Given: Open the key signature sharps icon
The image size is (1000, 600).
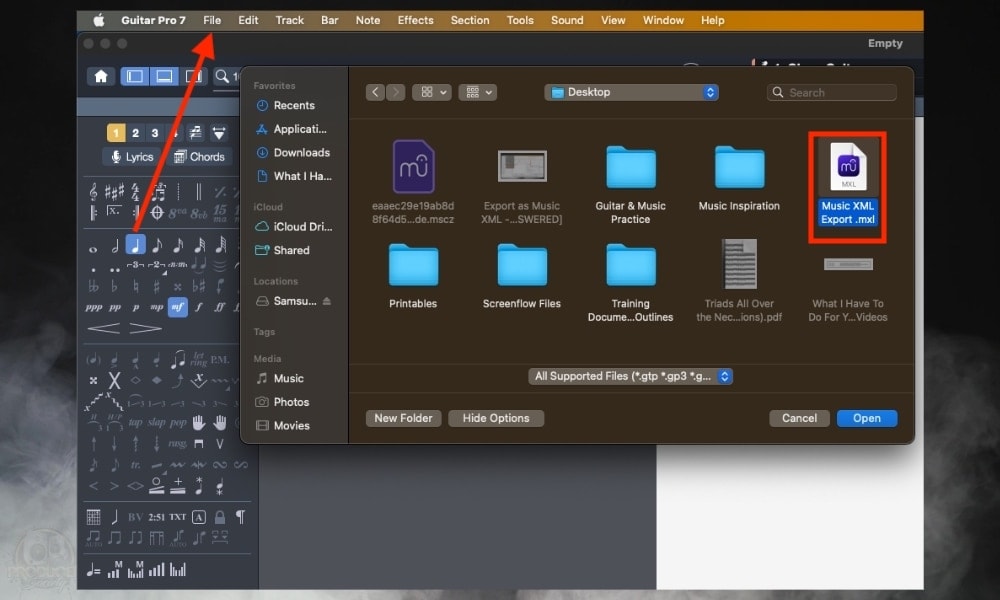Looking at the screenshot, I should (x=114, y=191).
